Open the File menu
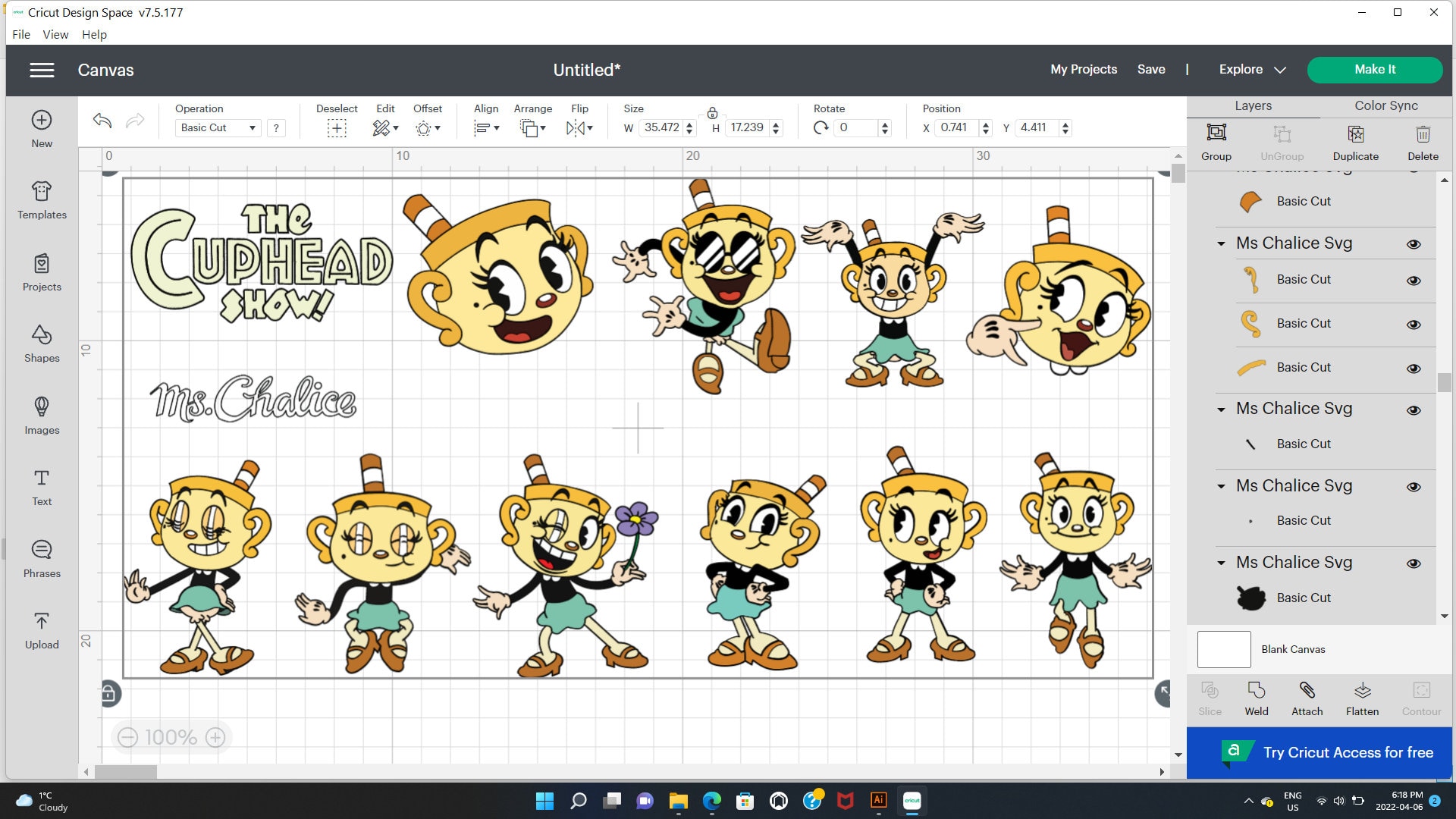 pyautogui.click(x=21, y=34)
